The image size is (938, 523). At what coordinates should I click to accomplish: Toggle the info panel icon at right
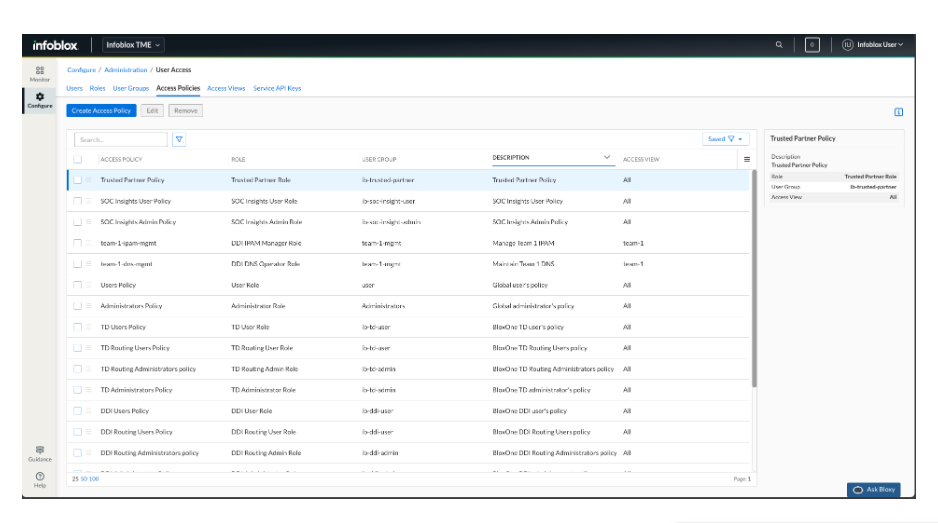tap(898, 111)
